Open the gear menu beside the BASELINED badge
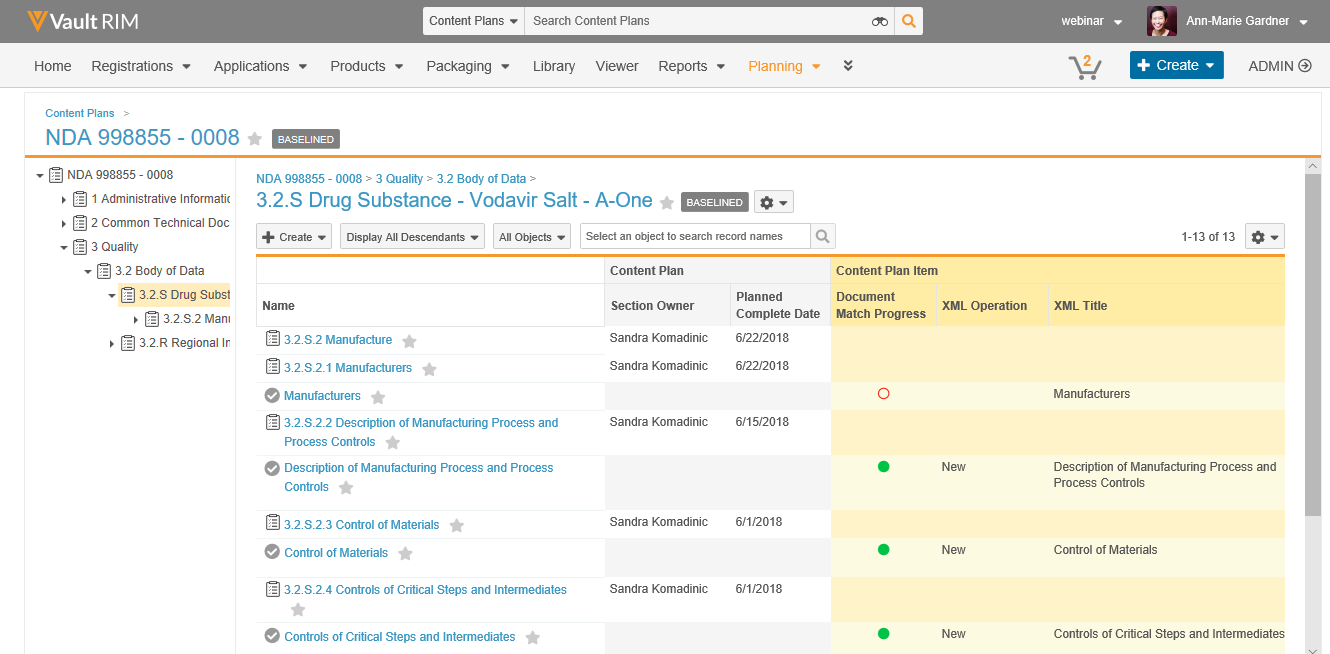Screen dimensions: 1330x654 [x=773, y=202]
